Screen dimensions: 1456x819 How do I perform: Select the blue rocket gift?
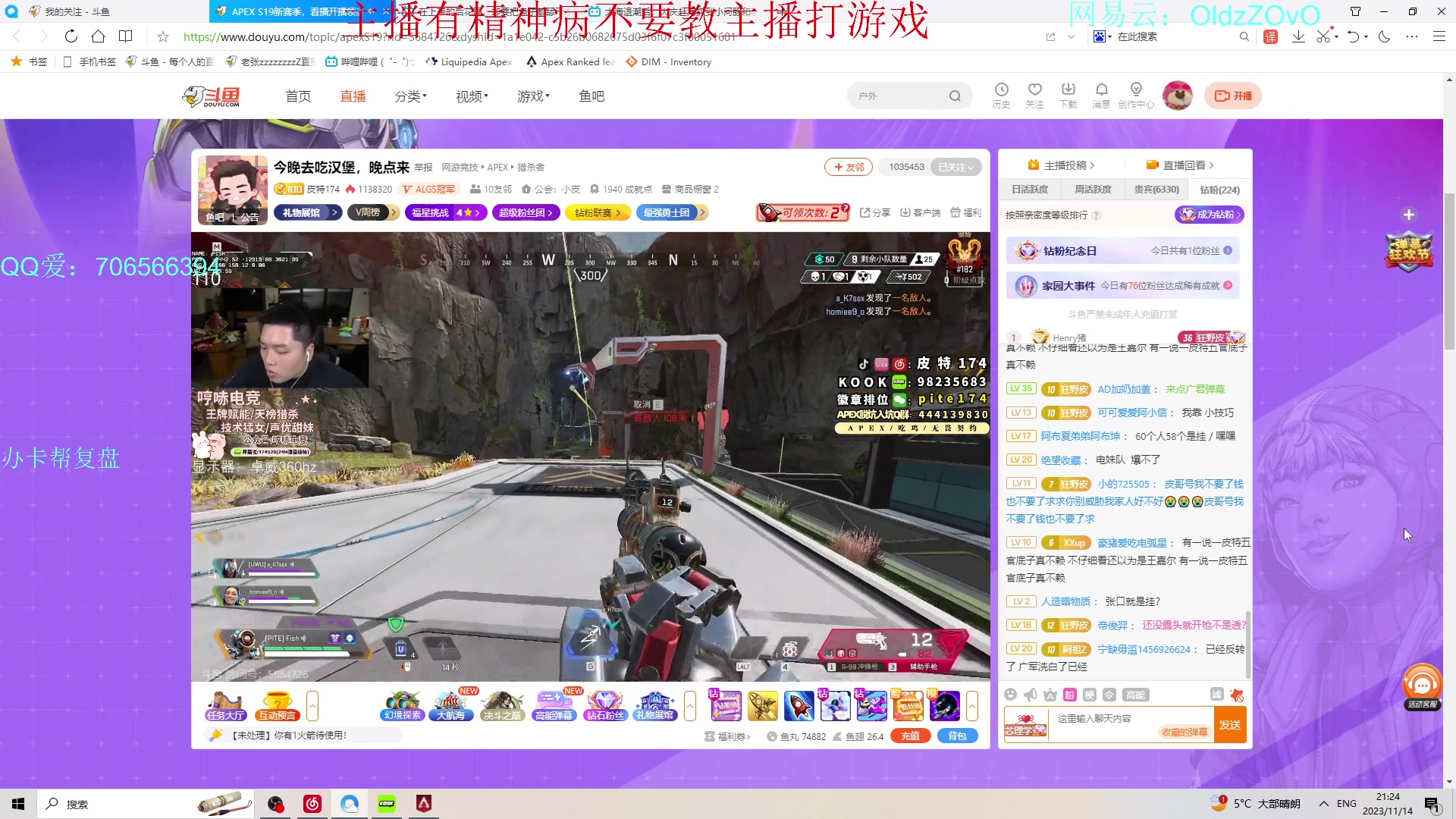pyautogui.click(x=799, y=706)
